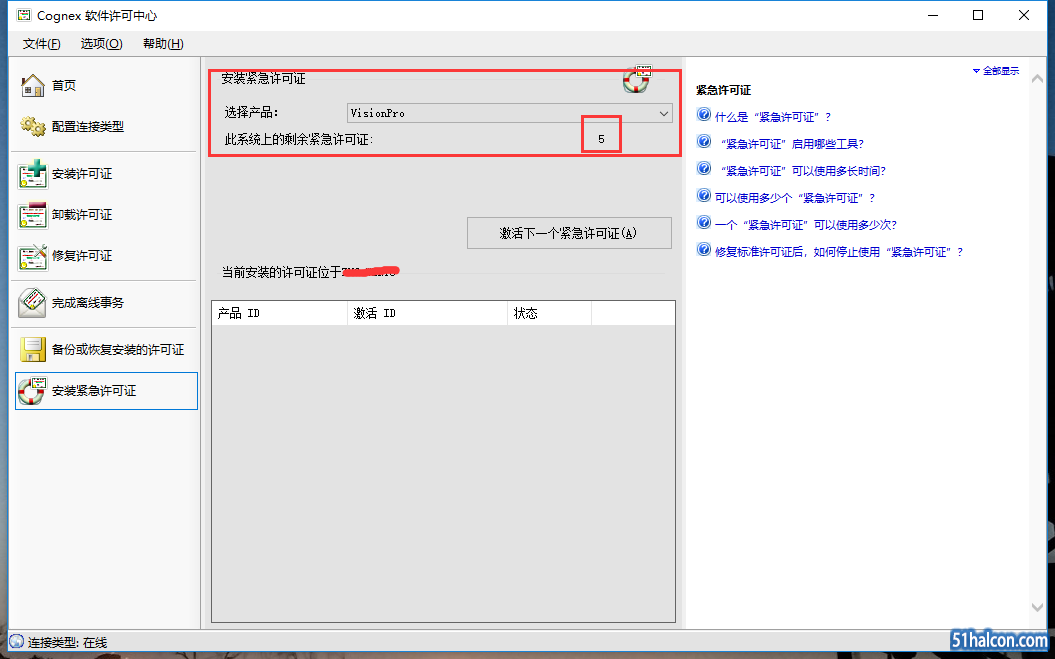Click the 完成离线事务 envelope icon
Screen dimensions: 1055x659
(x=32, y=303)
